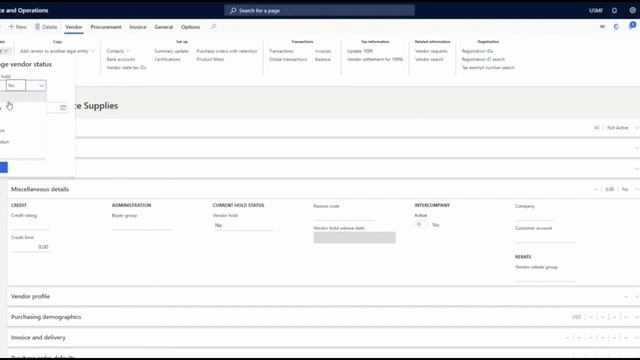Click the action pane search icon
This screenshot has height=360, width=640.
(x=213, y=27)
